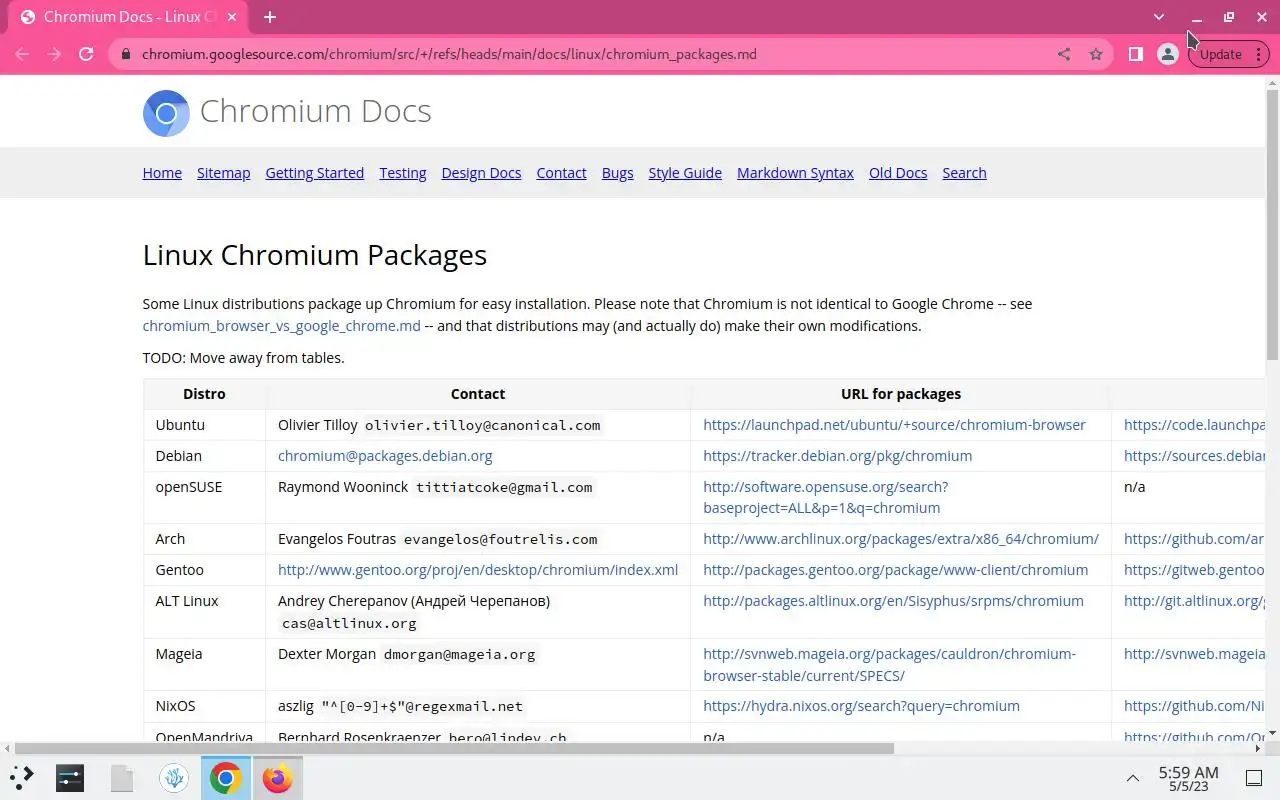Image resolution: width=1280 pixels, height=800 pixels.
Task: Open the archlinux.org packages chromium link
Action: pyautogui.click(x=900, y=539)
